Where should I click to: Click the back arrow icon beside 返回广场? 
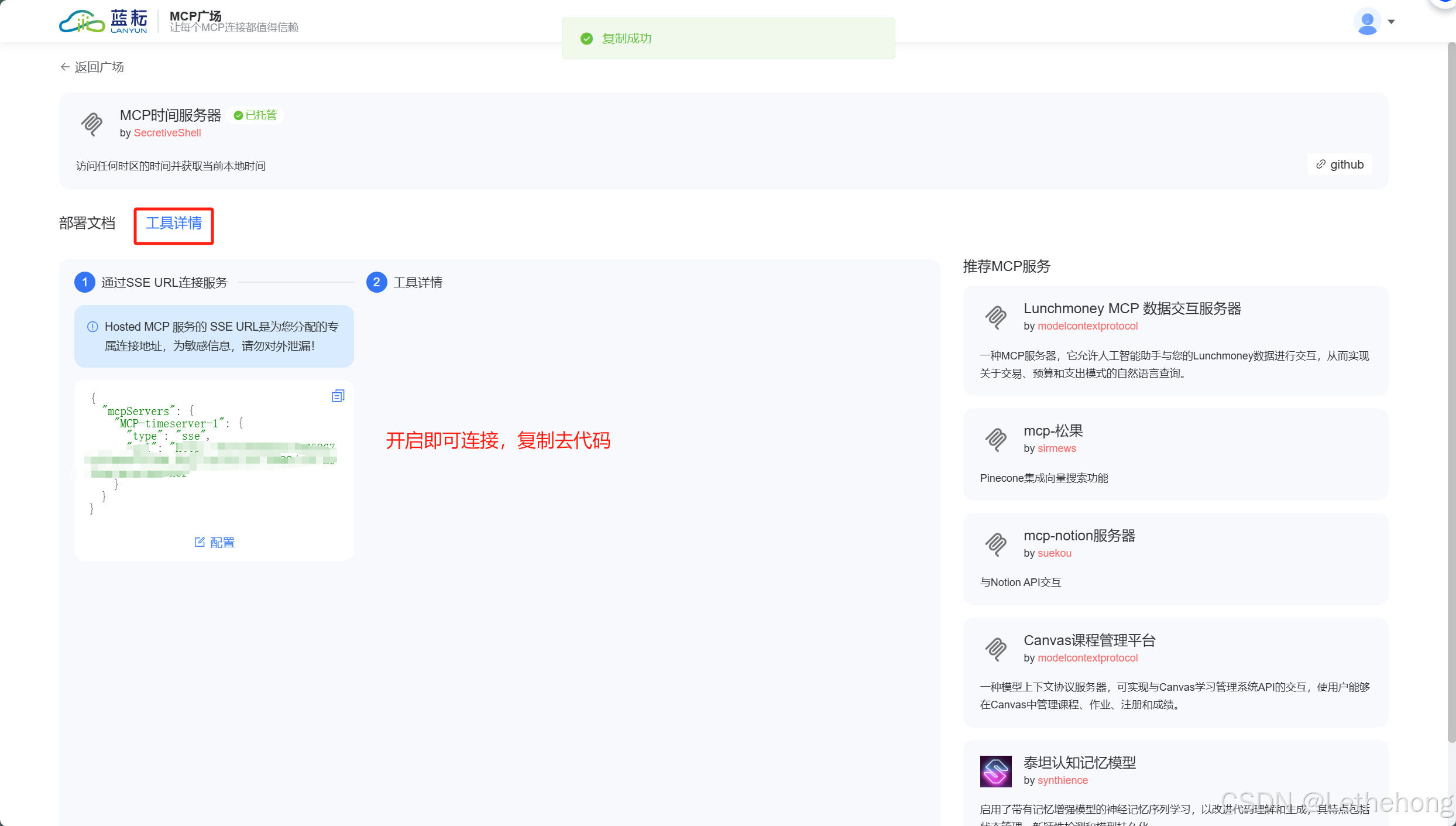pos(65,67)
